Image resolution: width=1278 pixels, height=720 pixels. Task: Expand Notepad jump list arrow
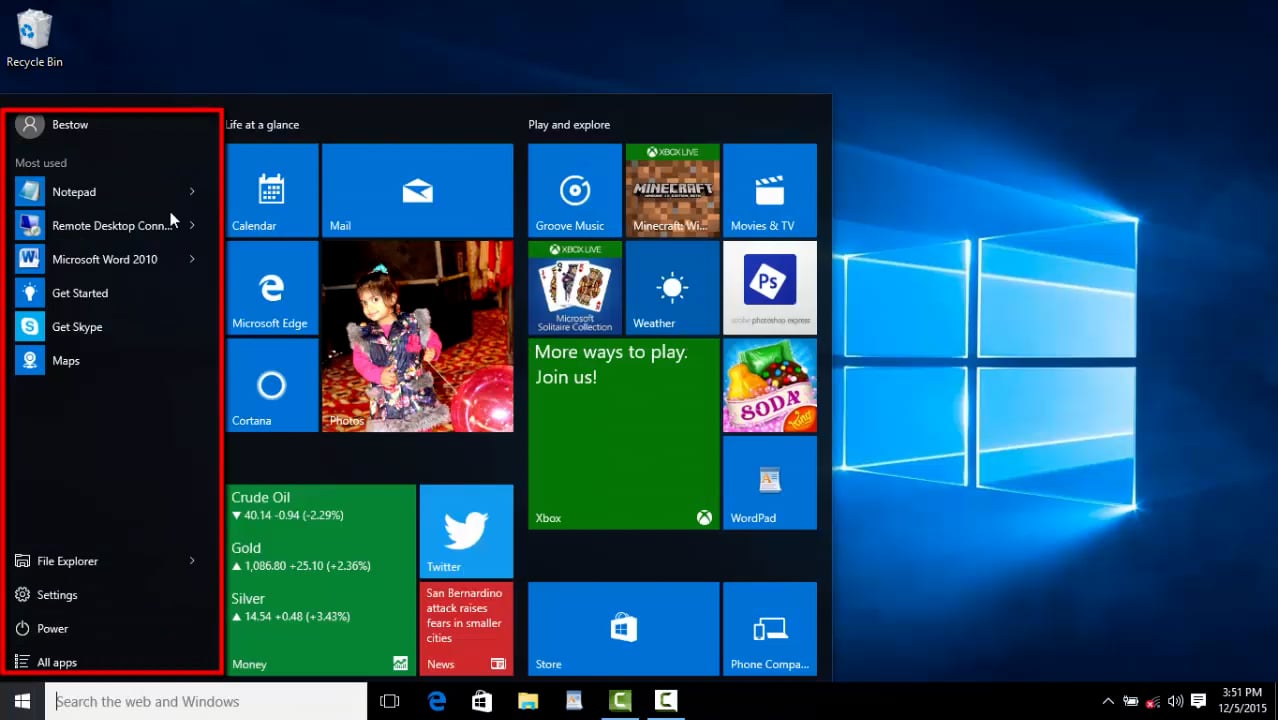tap(192, 192)
